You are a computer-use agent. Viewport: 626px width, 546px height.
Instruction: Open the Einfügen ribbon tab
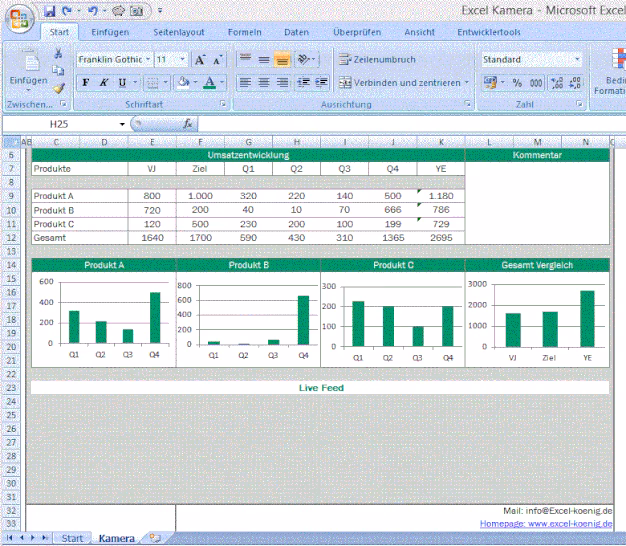coord(110,32)
